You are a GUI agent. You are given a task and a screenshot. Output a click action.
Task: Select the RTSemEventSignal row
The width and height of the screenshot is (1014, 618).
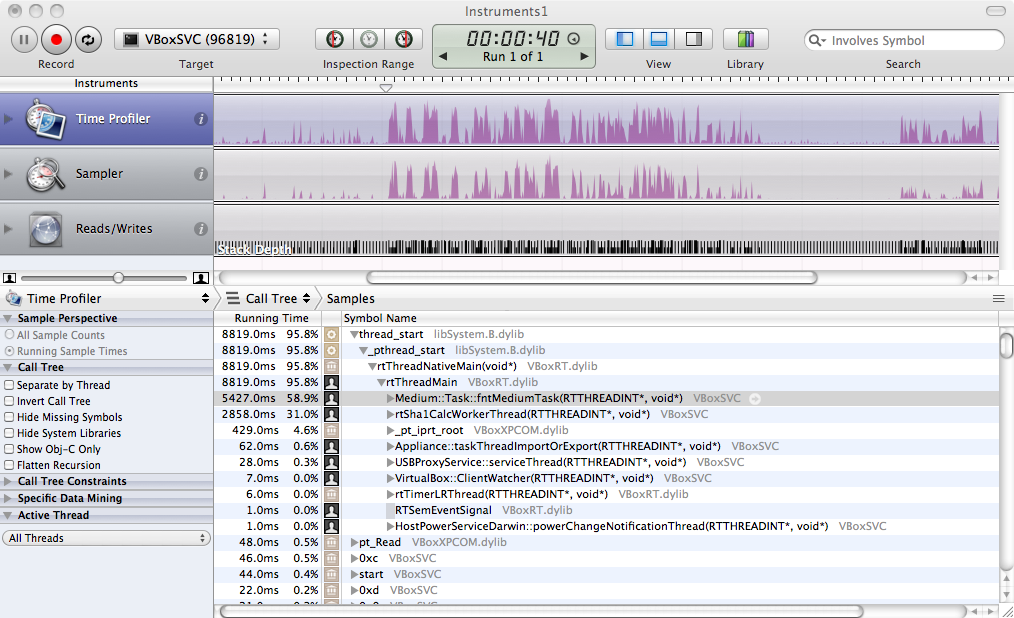click(x=607, y=511)
